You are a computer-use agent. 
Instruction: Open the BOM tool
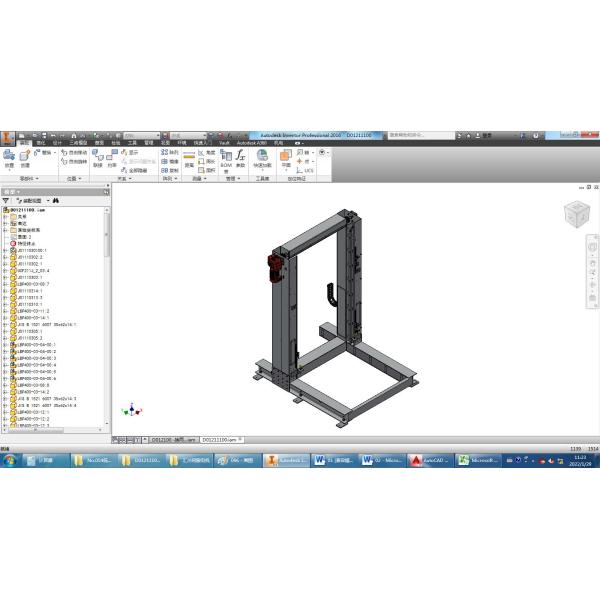tap(225, 157)
